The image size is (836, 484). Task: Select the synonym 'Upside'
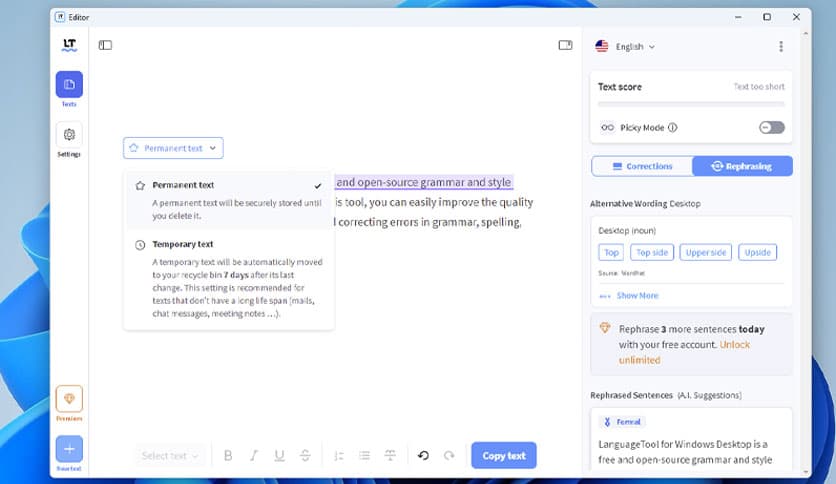pos(758,252)
